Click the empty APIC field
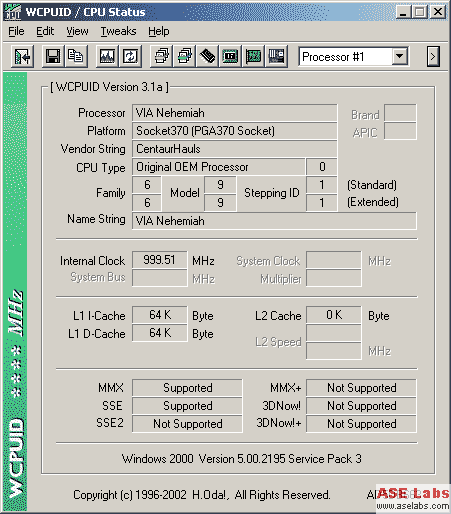451x514 pixels. pyautogui.click(x=400, y=131)
